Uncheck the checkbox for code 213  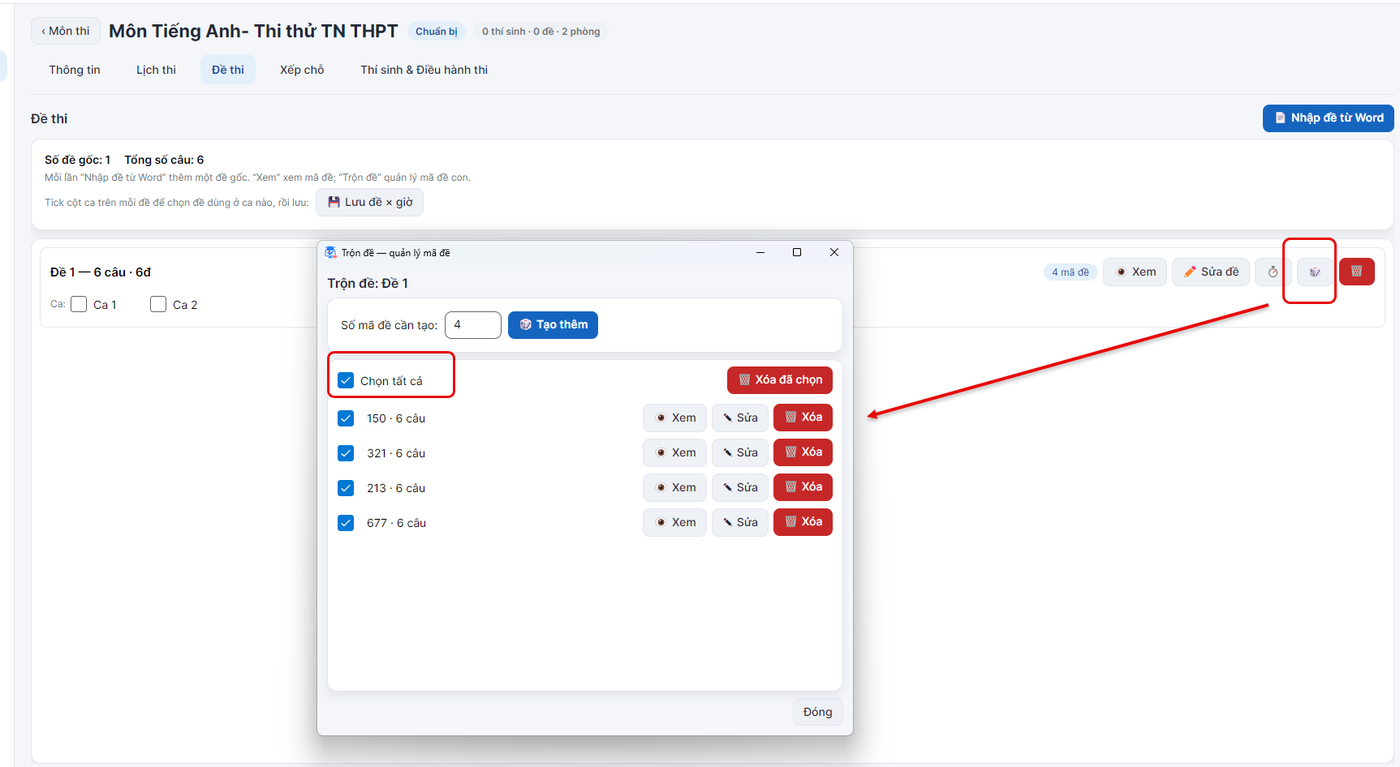point(346,488)
